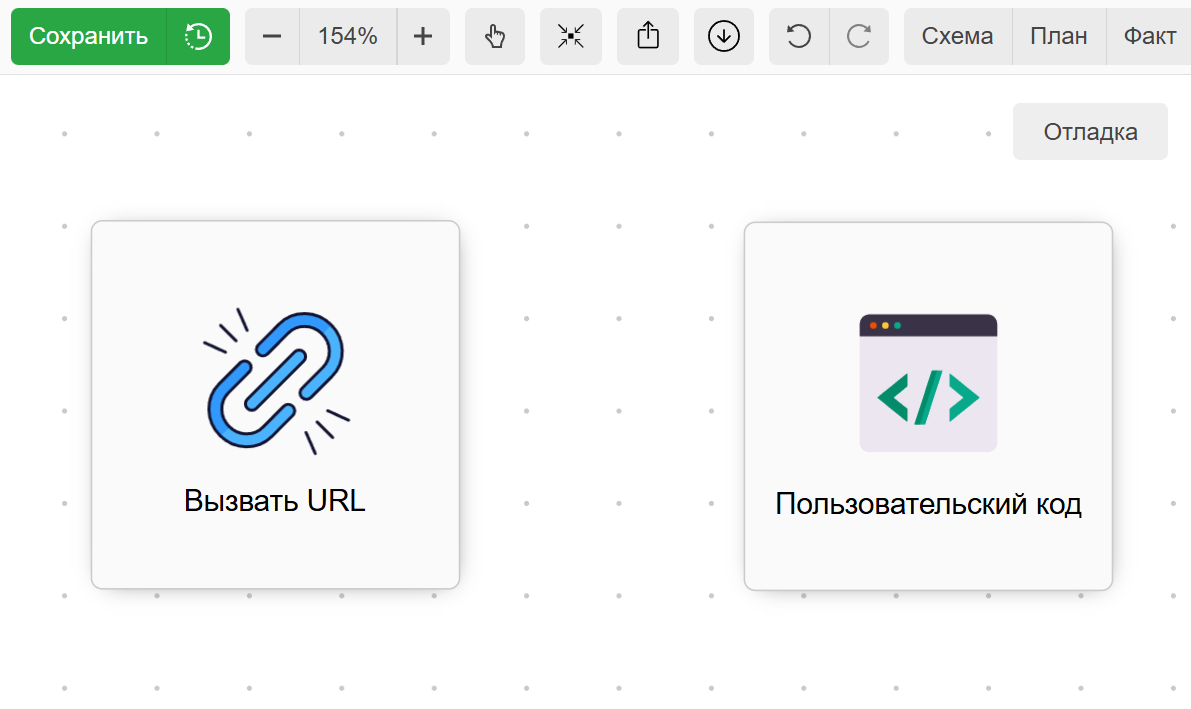
Task: Select the hand pan tool
Action: (x=495, y=37)
